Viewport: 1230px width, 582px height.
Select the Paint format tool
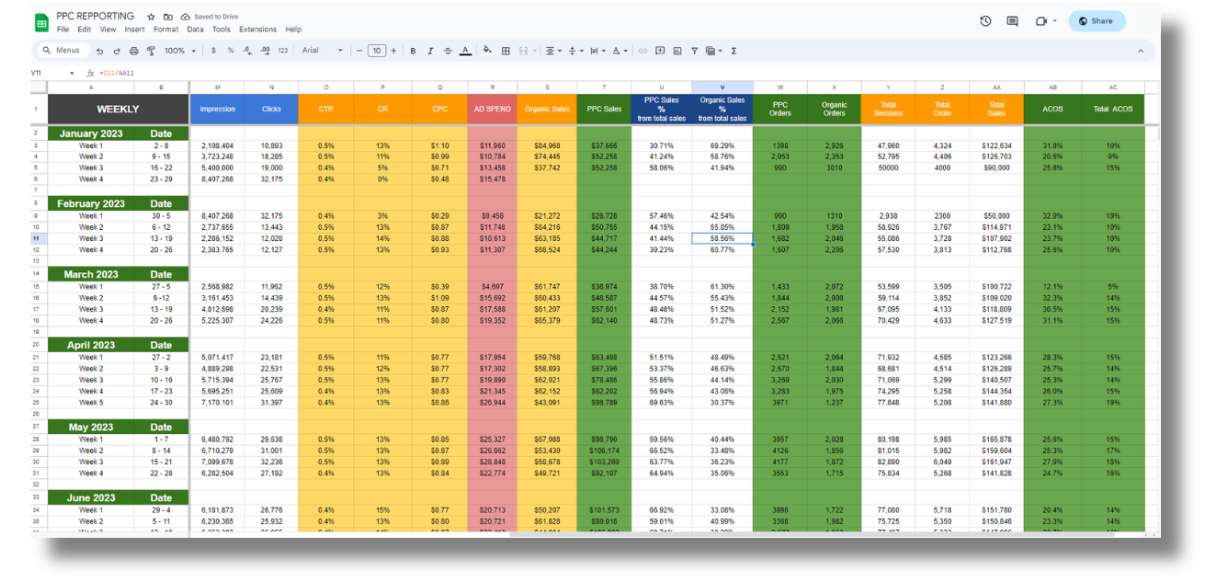[151, 51]
